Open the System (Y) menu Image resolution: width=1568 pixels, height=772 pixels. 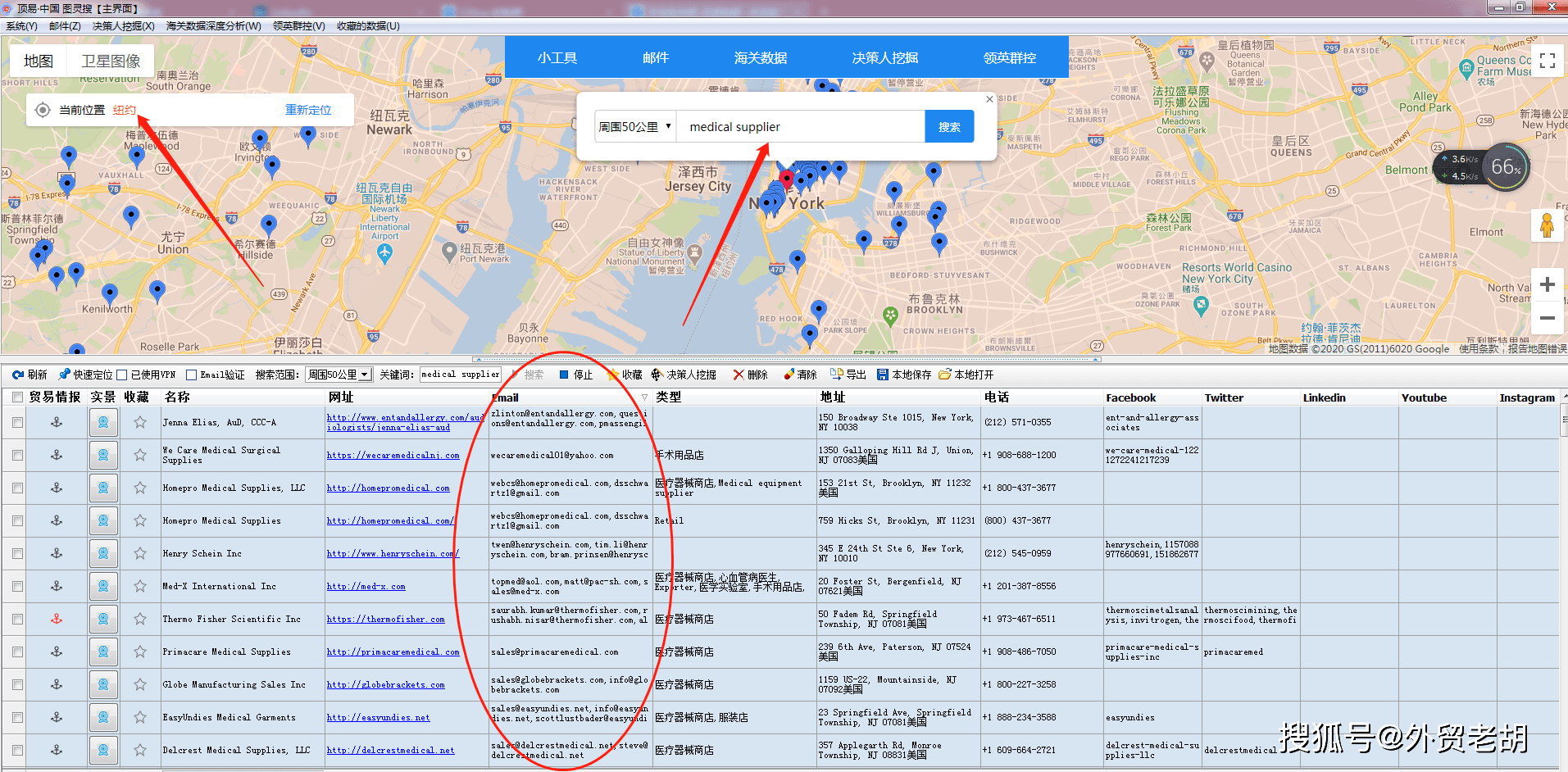pyautogui.click(x=21, y=25)
